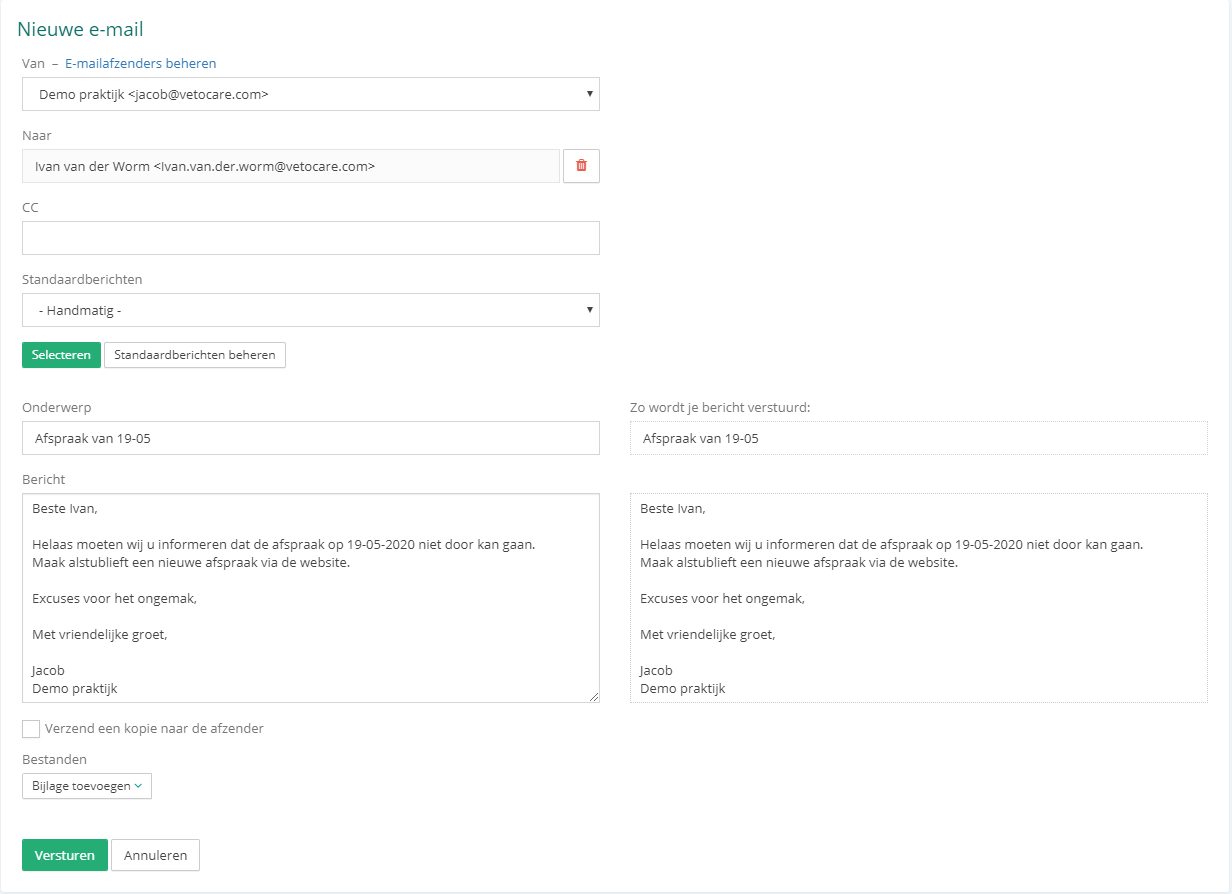Screen dimensions: 1232x894
Task: Delete recipient Ivan van der Worm
Action: click(581, 166)
